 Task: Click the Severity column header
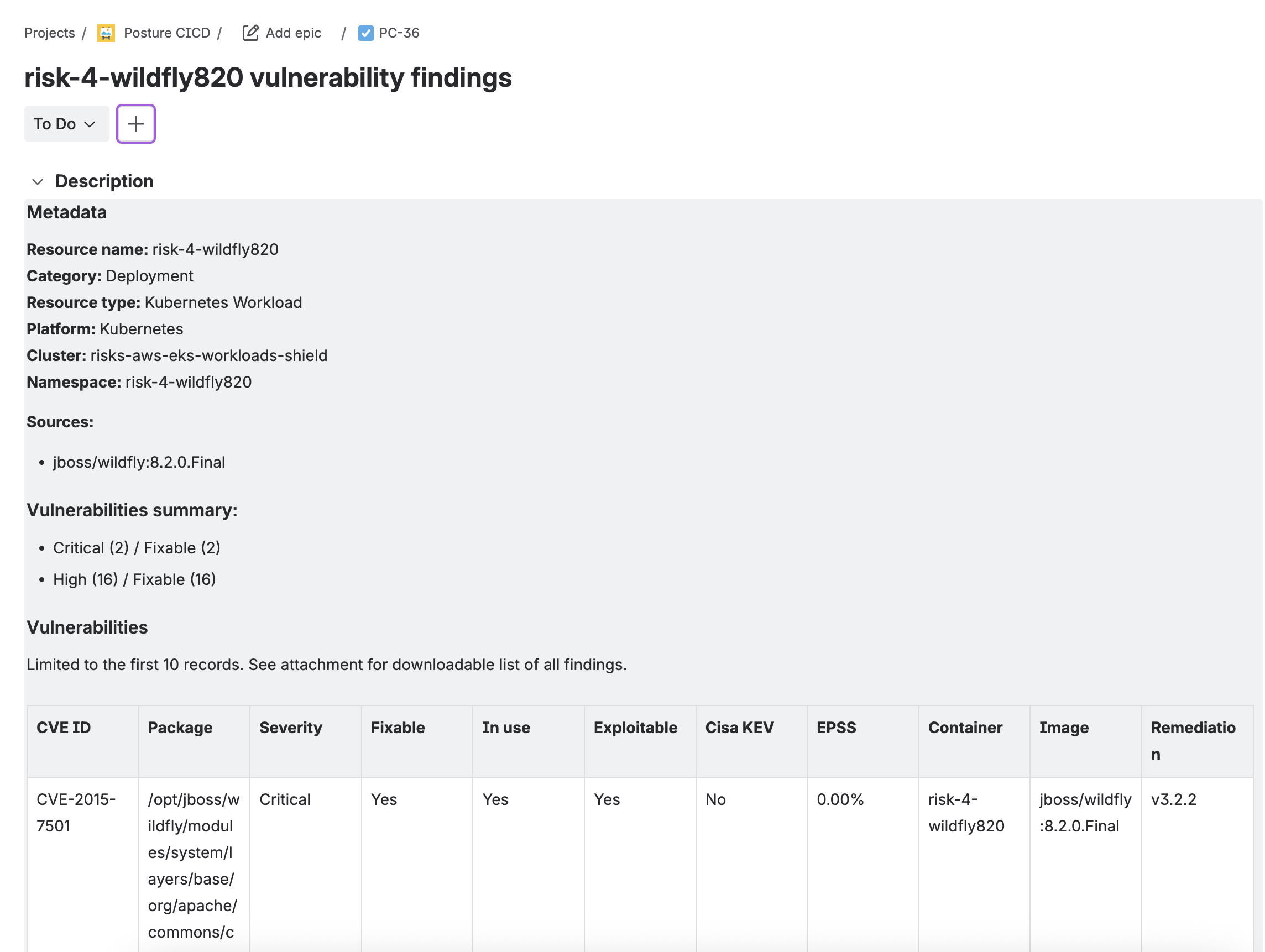click(x=290, y=728)
